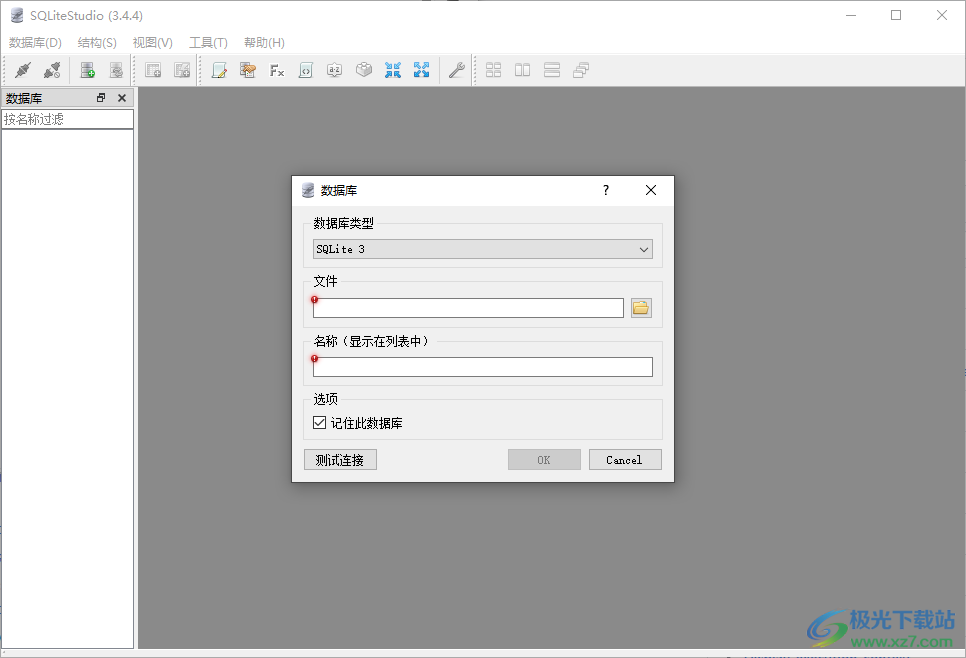
Task: Click the 文件 path input field
Action: (468, 307)
